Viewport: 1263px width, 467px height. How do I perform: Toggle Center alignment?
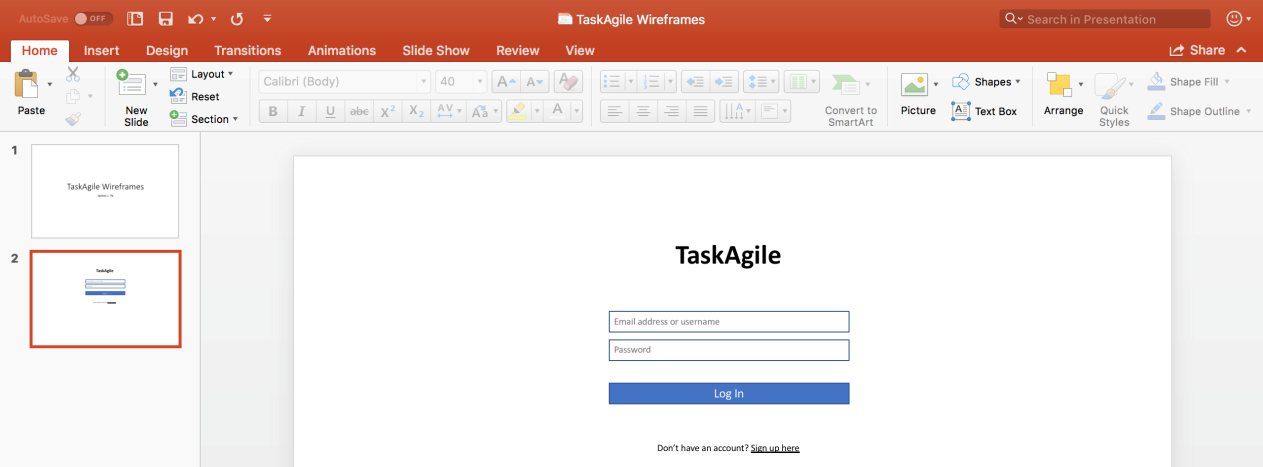(x=643, y=111)
